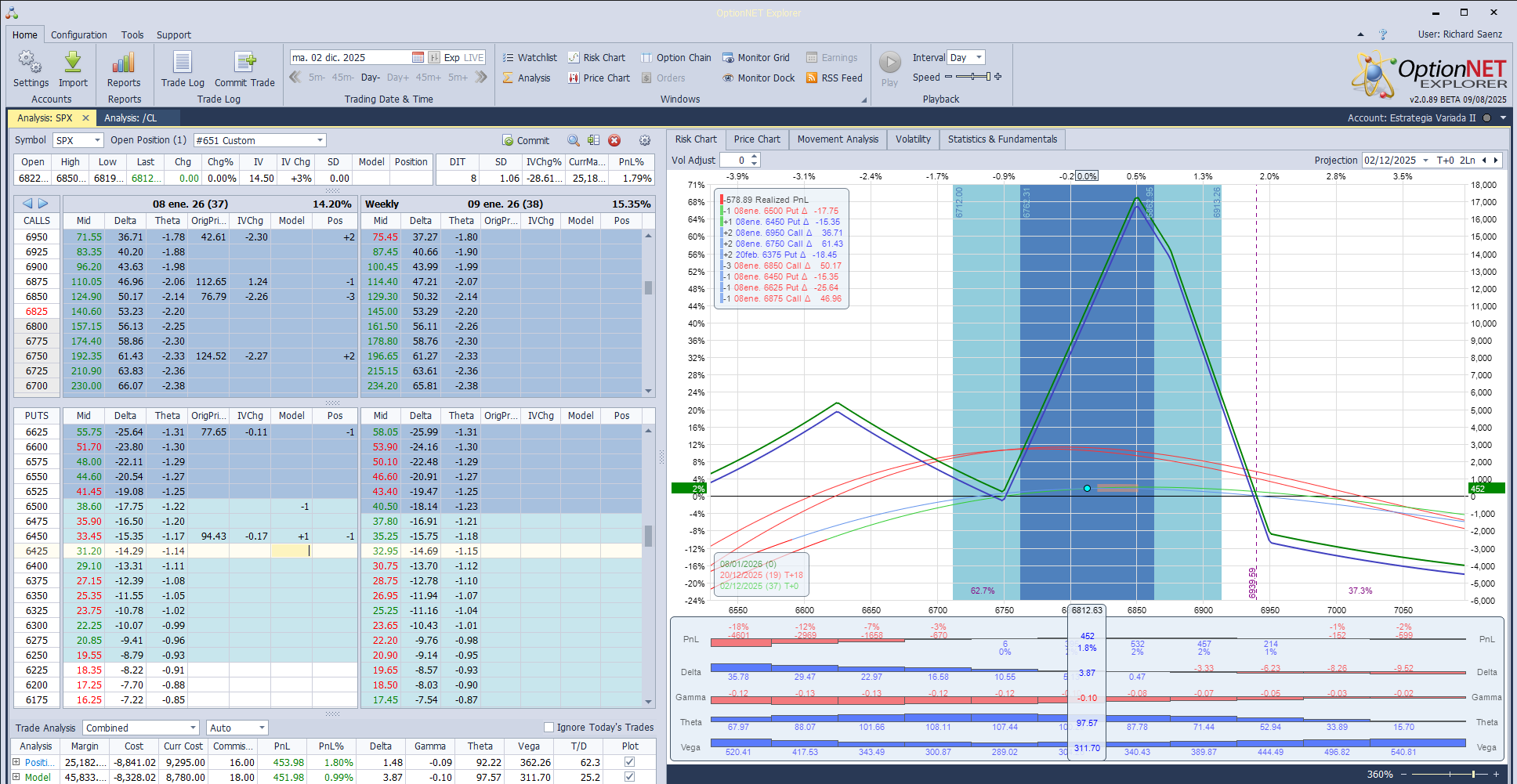Viewport: 1517px width, 784px height.
Task: Click the grid export icon beside the magnifier
Action: pyautogui.click(x=593, y=140)
